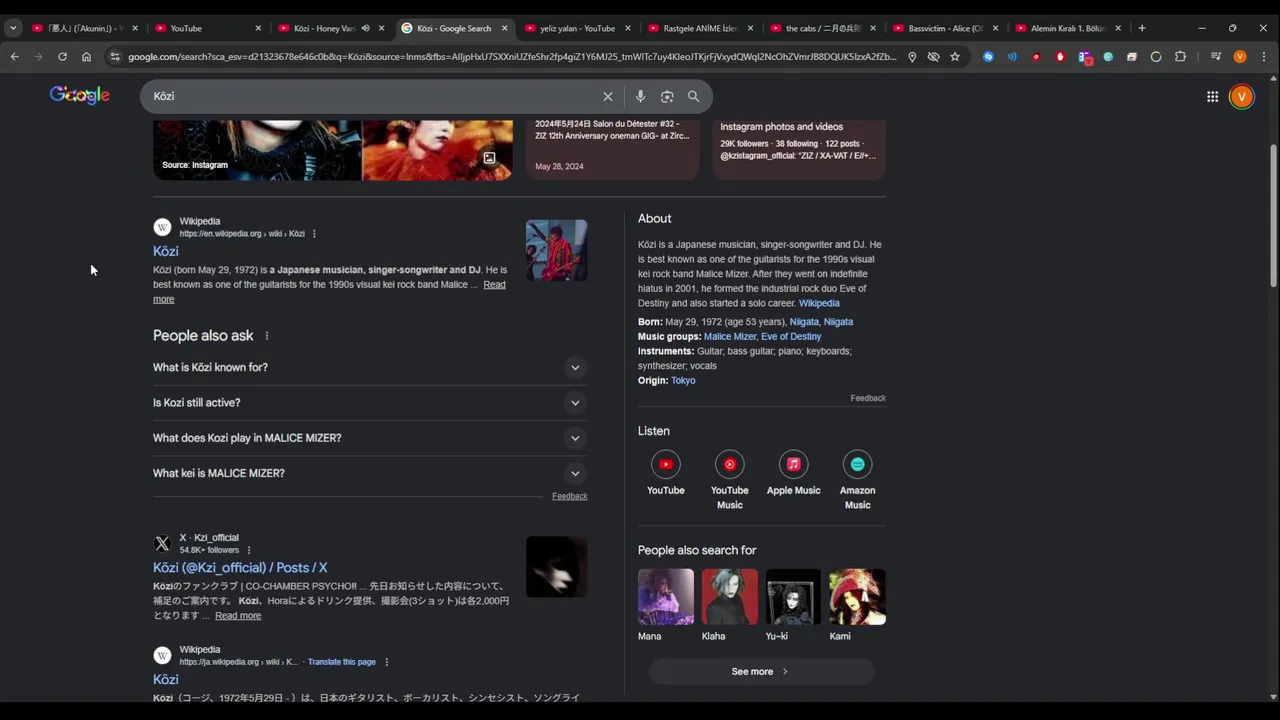
Task: Expand 'What is Közi known for?'
Action: click(370, 367)
